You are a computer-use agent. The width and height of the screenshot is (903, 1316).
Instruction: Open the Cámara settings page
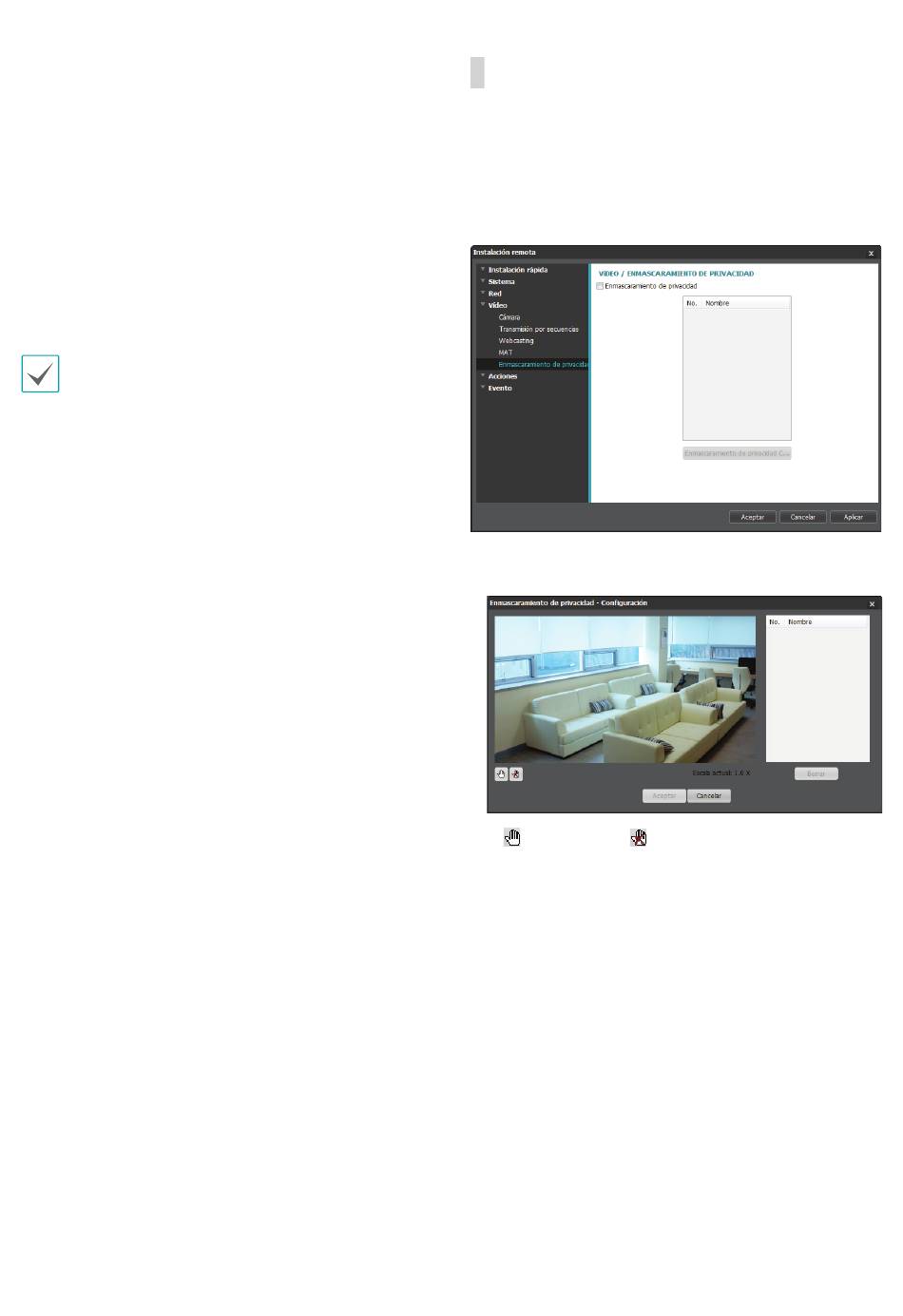pyautogui.click(x=509, y=317)
